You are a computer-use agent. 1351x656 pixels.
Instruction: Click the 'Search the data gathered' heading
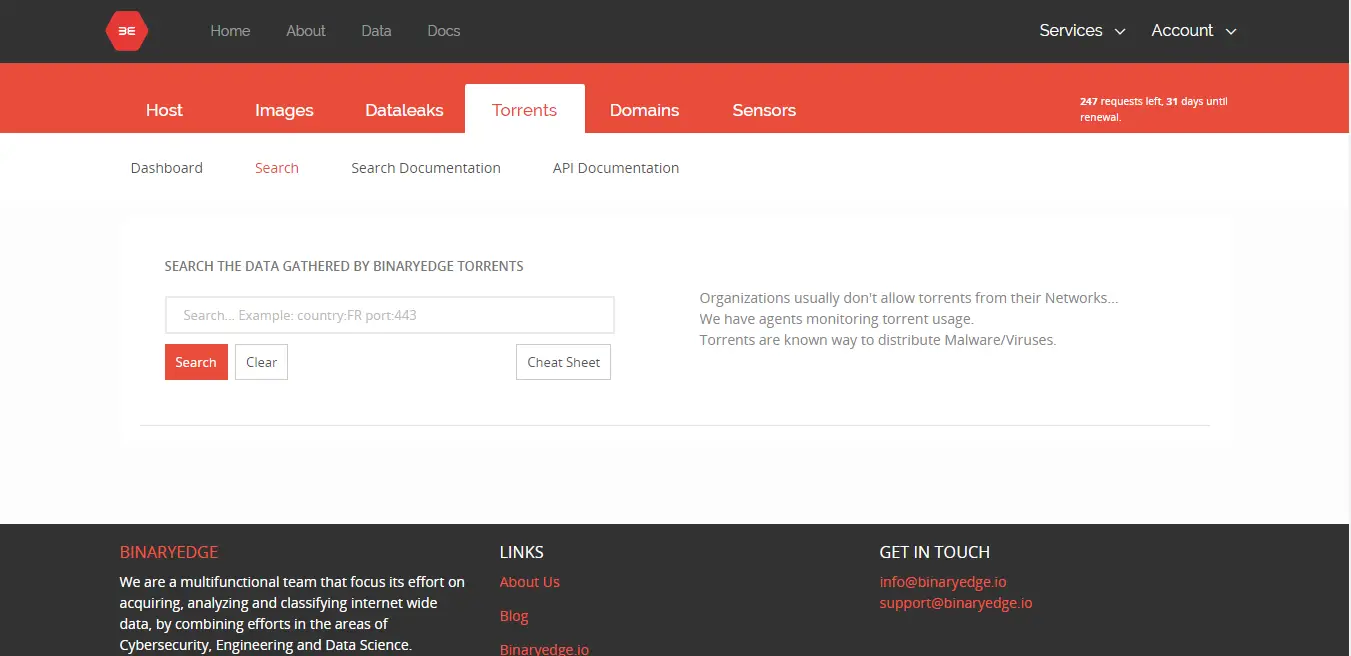[x=344, y=266]
